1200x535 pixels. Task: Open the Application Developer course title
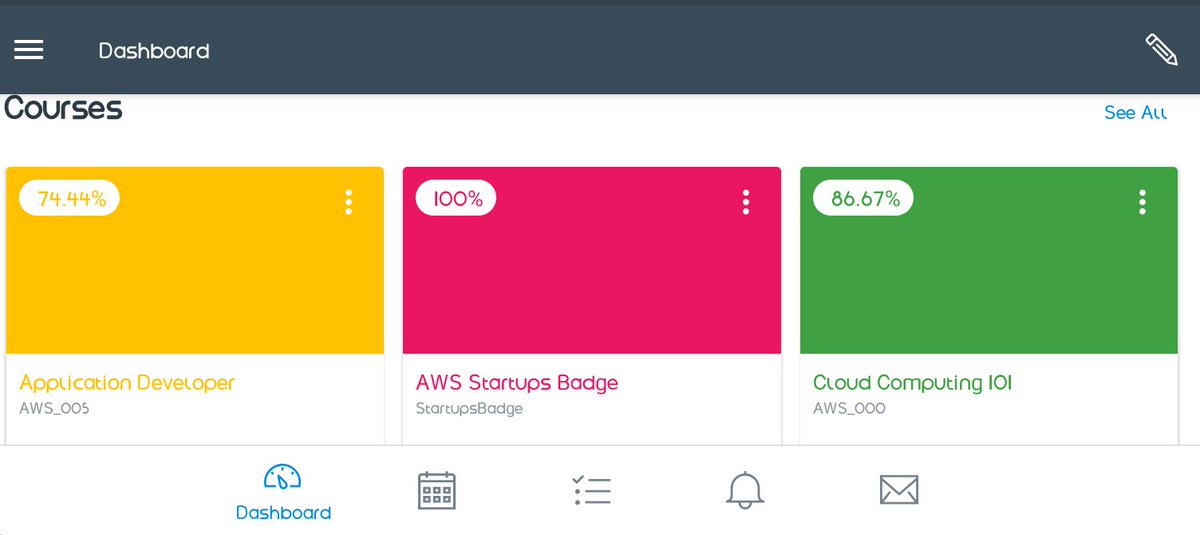(x=127, y=383)
